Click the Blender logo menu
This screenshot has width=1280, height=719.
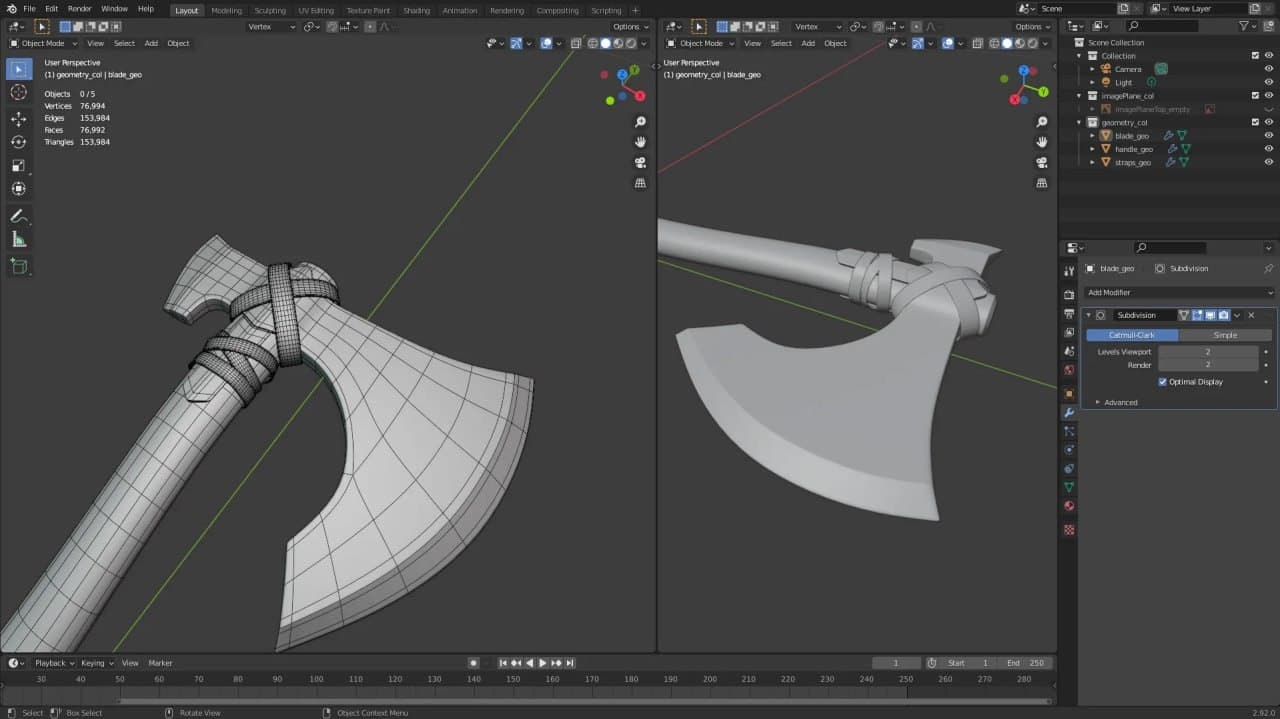(x=11, y=9)
